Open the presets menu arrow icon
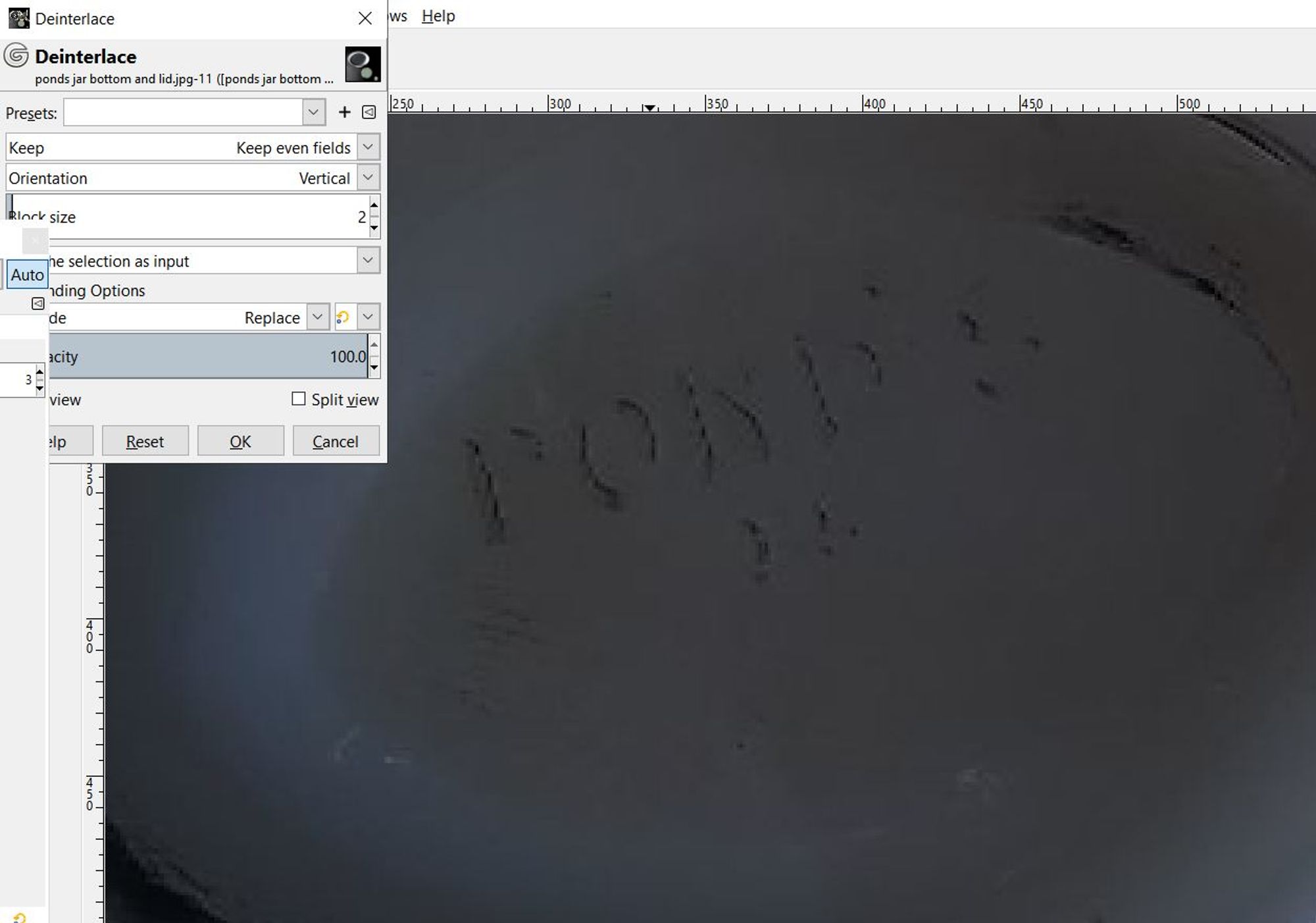 click(369, 113)
